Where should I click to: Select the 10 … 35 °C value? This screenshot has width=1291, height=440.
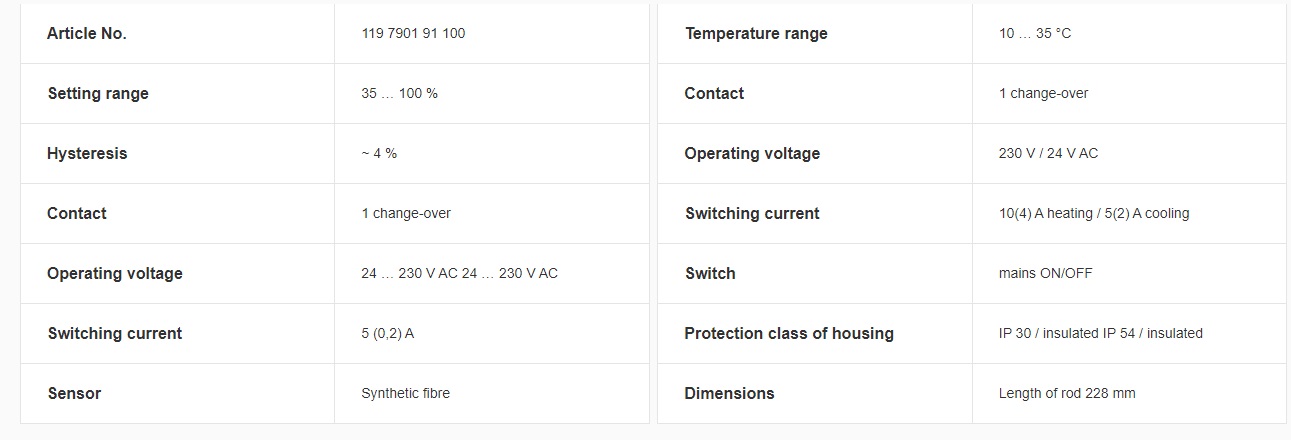[1035, 33]
